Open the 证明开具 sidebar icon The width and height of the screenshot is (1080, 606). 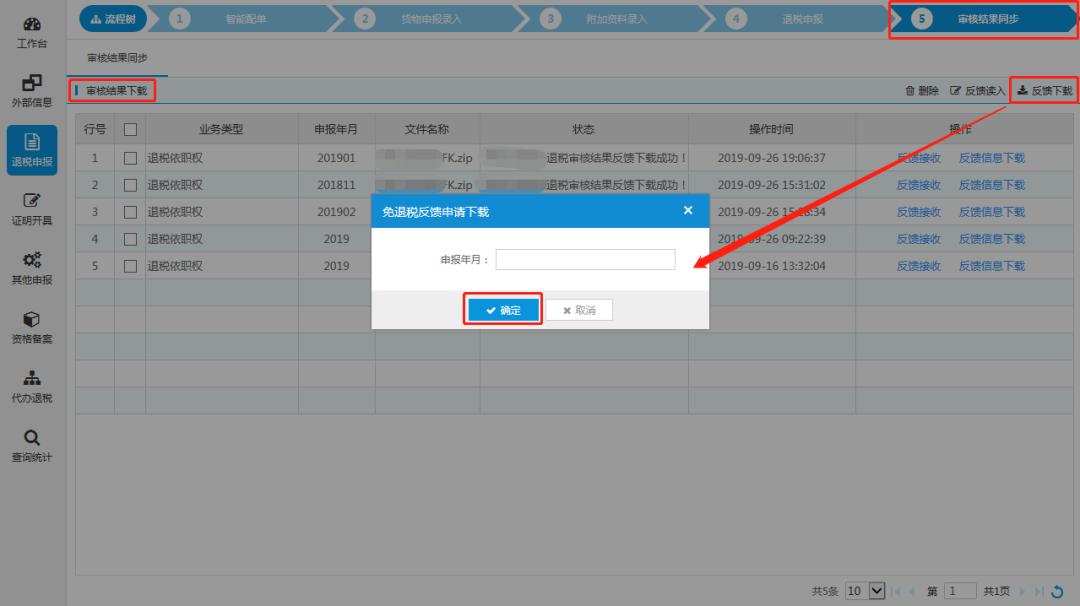32,209
